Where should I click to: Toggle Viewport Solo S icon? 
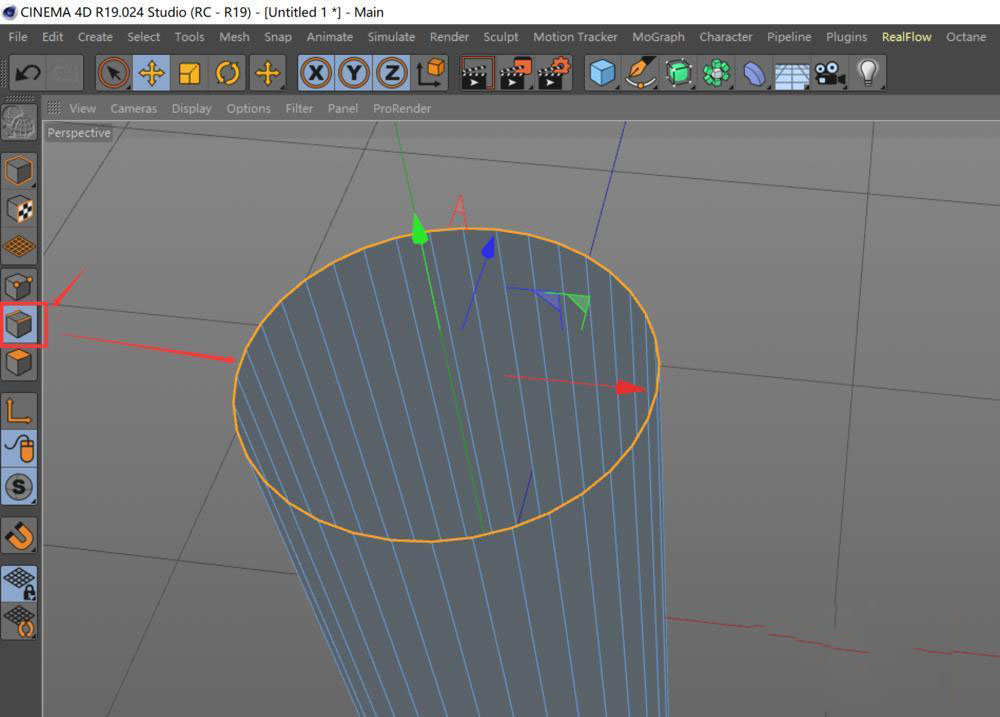(18, 487)
